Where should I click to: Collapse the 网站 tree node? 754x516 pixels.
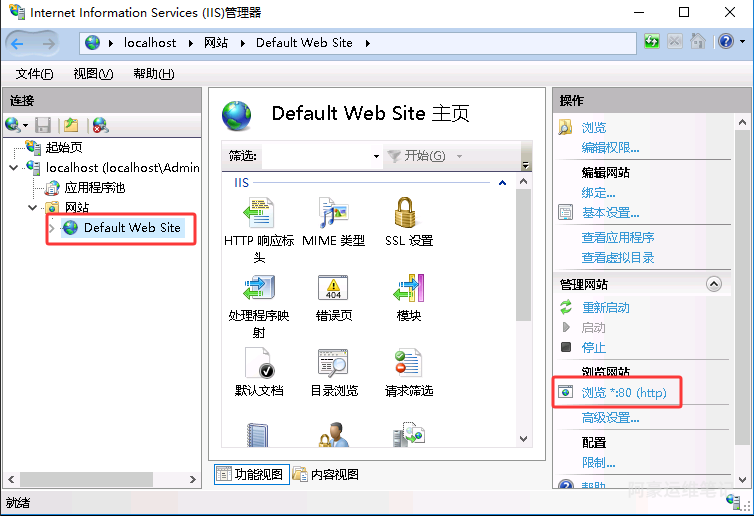click(x=33, y=207)
